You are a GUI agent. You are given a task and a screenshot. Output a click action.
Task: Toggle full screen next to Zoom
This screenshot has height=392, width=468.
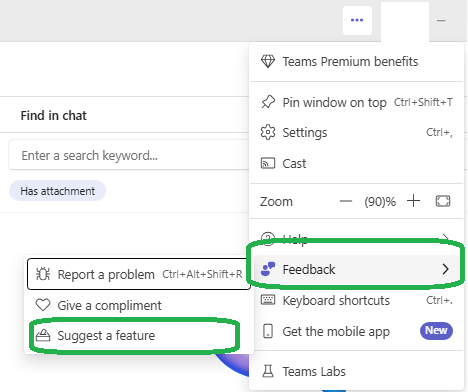443,201
